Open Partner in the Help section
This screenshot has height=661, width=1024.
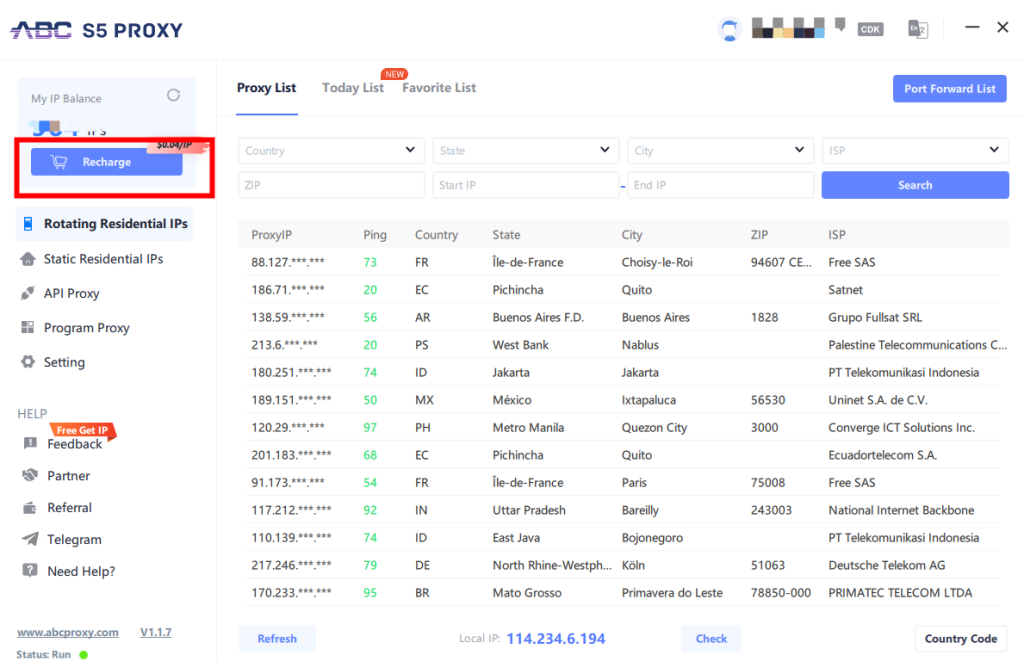coord(69,476)
